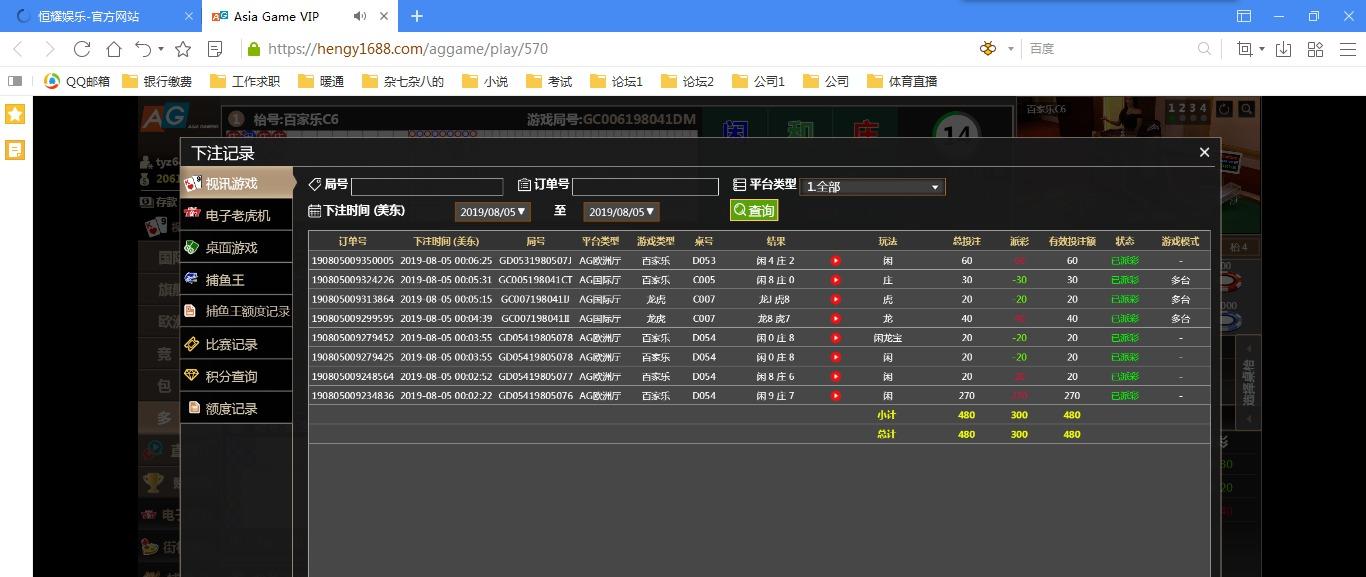This screenshot has height=577, width=1366.
Task: Go back in the browser
Action: click(x=18, y=49)
